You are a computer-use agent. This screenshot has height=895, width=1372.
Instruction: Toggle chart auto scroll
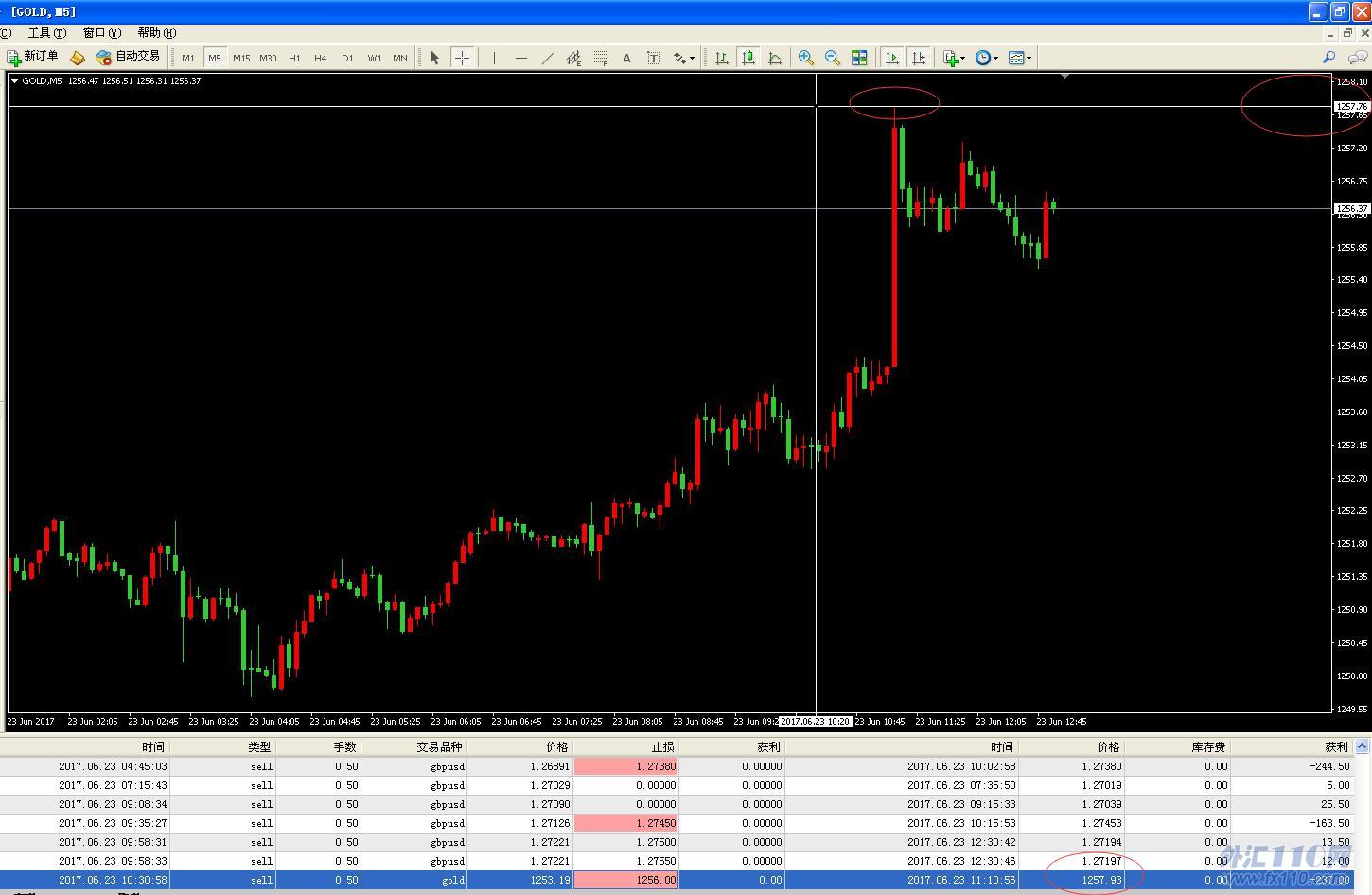coord(891,58)
